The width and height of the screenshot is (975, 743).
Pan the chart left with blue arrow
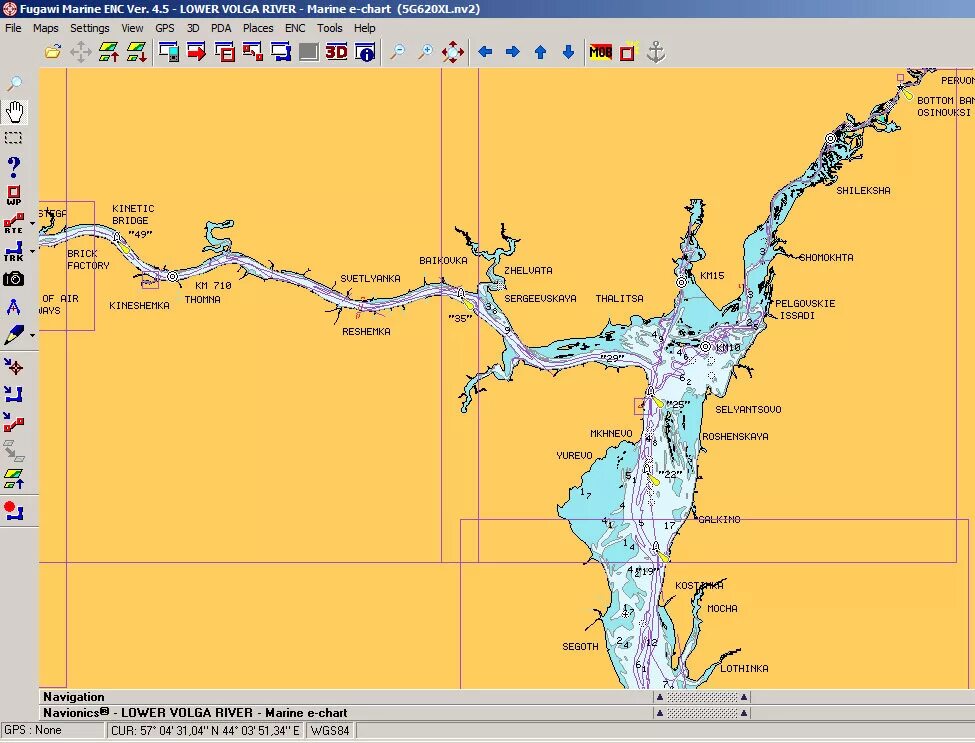(485, 52)
